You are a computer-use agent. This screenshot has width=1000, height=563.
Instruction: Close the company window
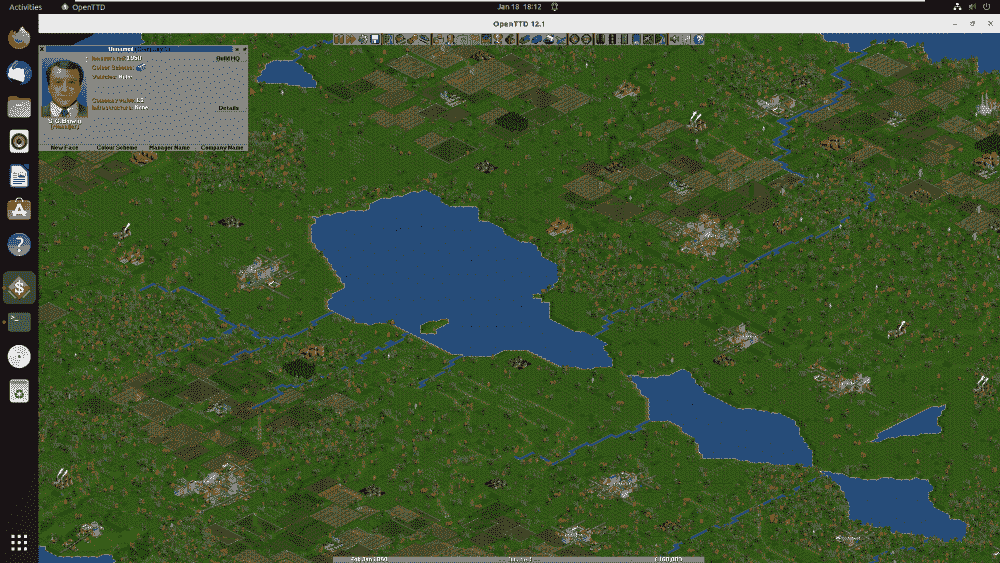pos(42,49)
